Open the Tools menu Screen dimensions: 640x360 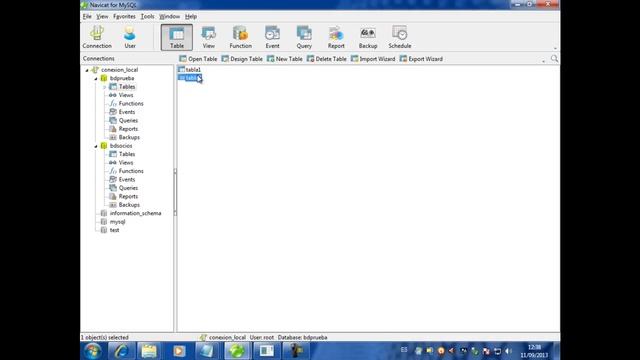pyautogui.click(x=147, y=16)
